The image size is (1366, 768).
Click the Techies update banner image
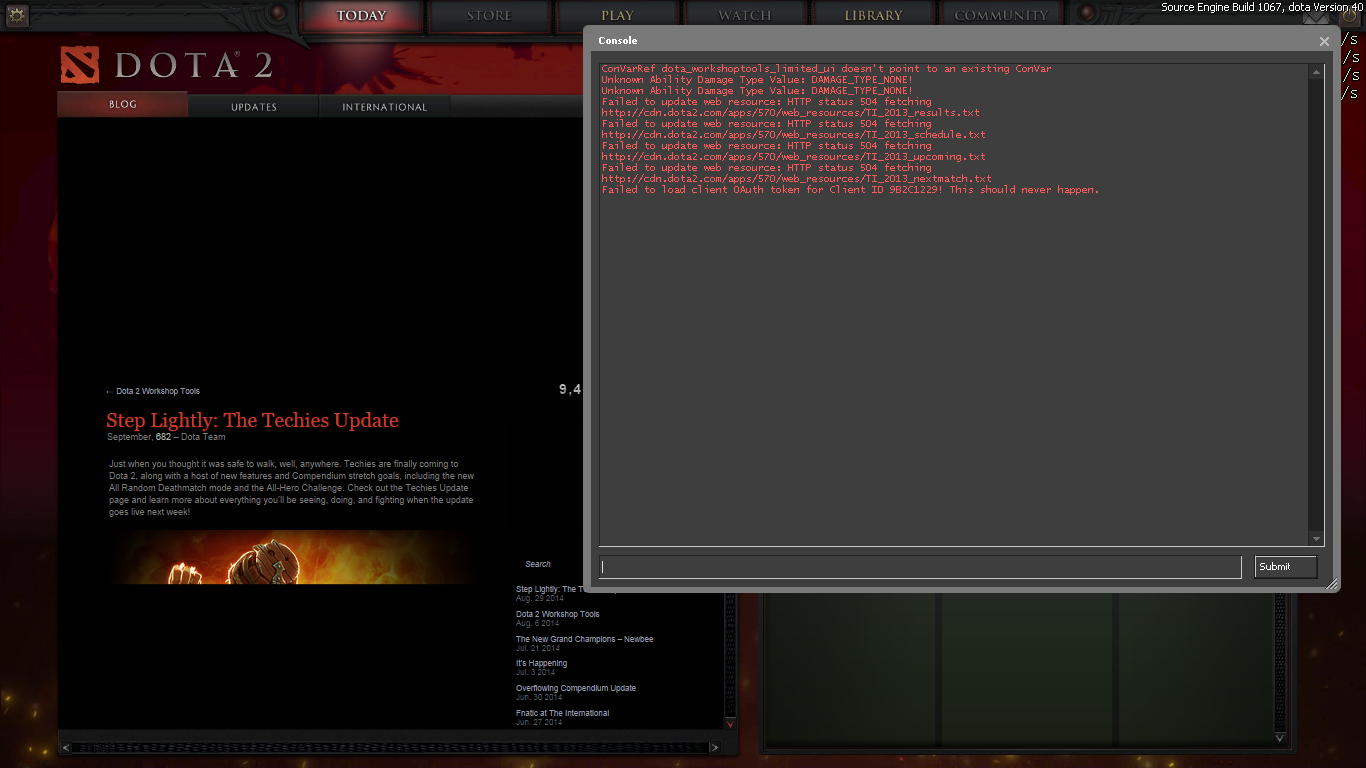pos(292,557)
